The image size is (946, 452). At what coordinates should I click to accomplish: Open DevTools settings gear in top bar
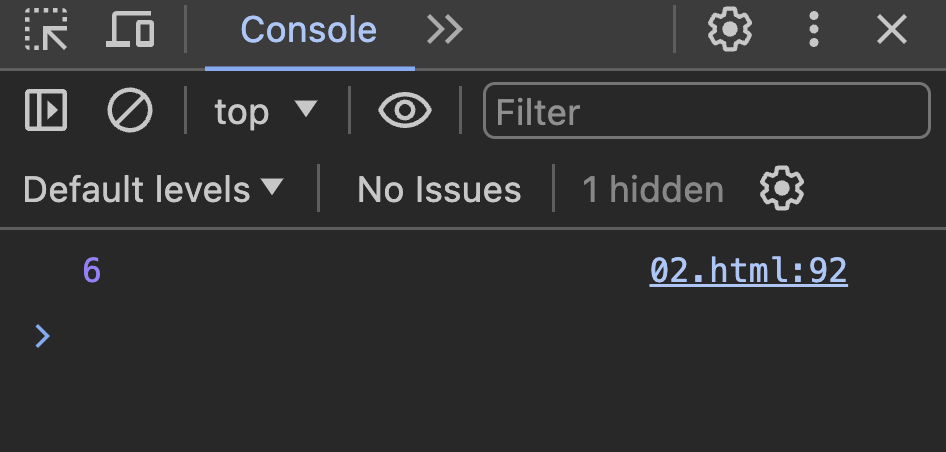729,29
